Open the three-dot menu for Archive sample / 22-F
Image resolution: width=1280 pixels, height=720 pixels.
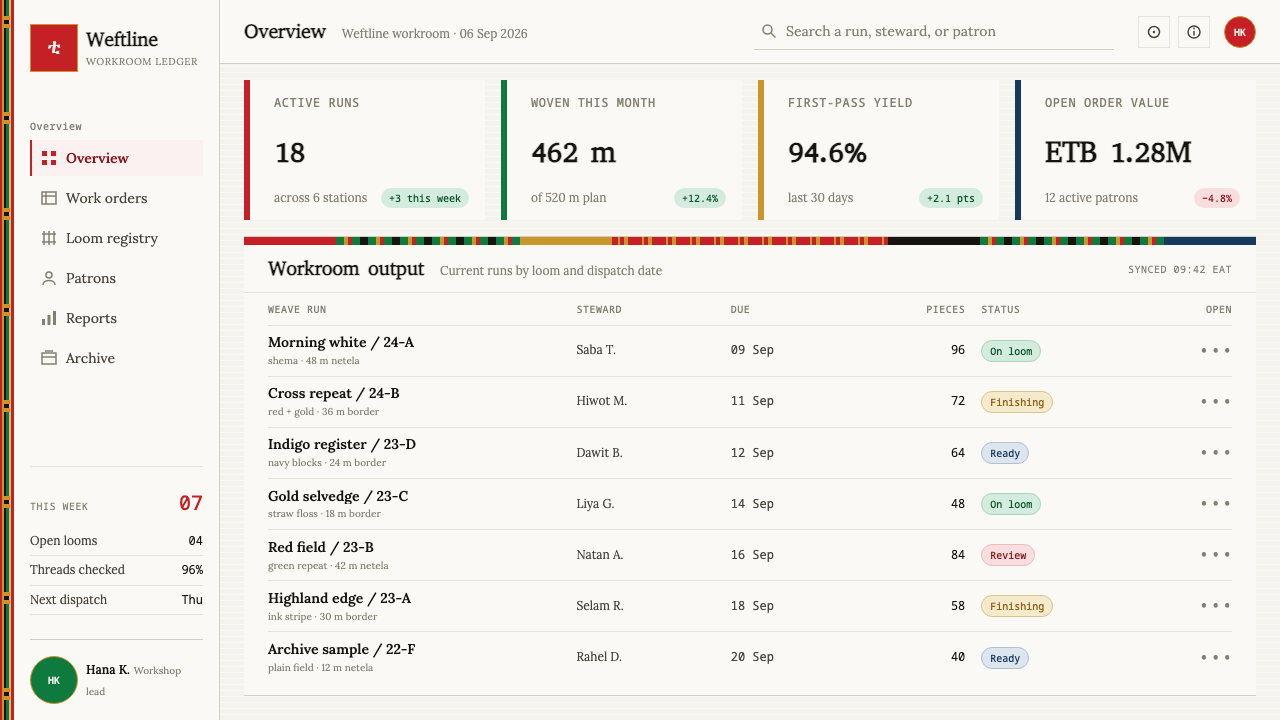[1215, 657]
